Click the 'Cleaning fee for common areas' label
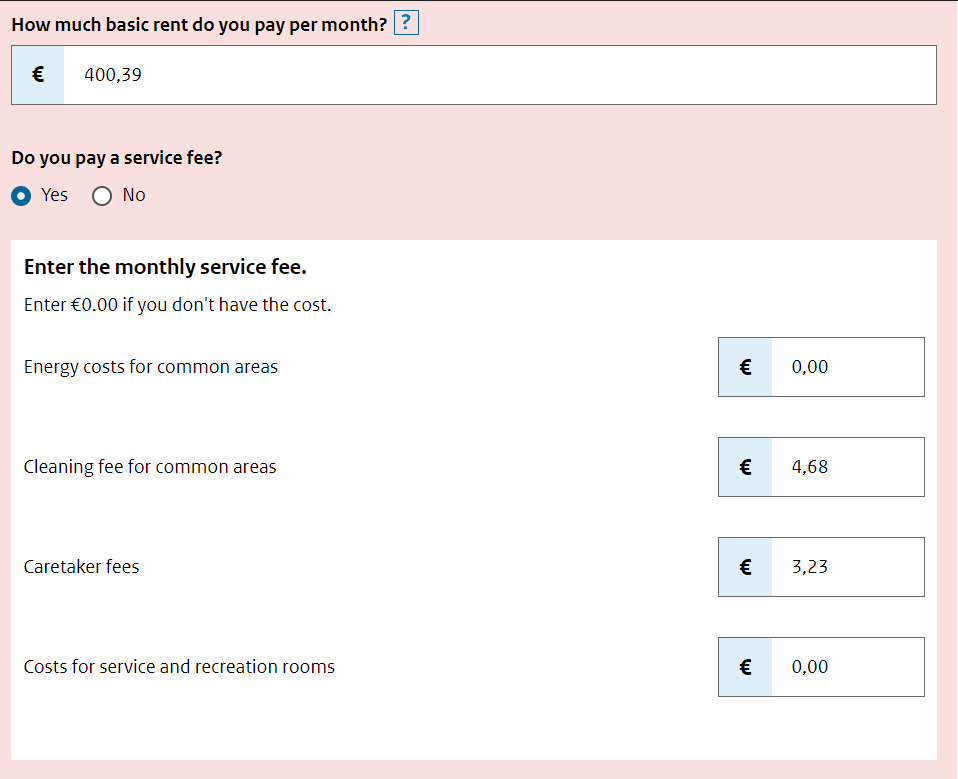 tap(150, 467)
